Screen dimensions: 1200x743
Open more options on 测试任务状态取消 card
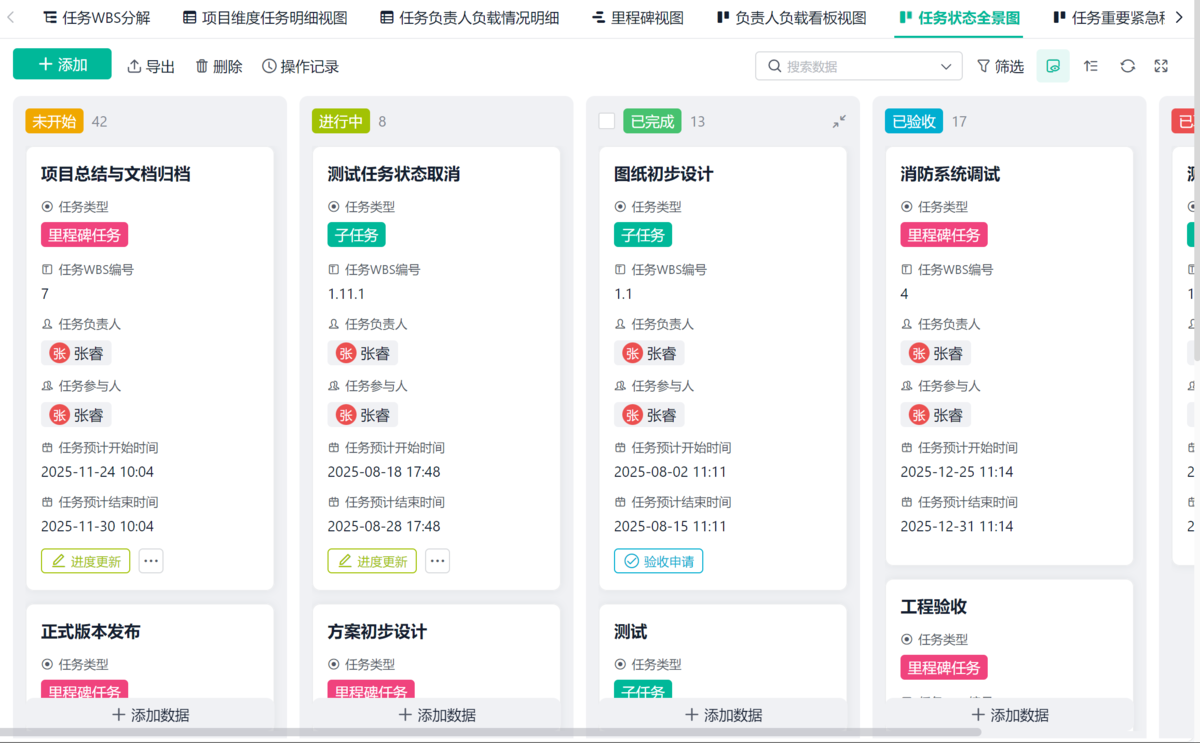[438, 561]
